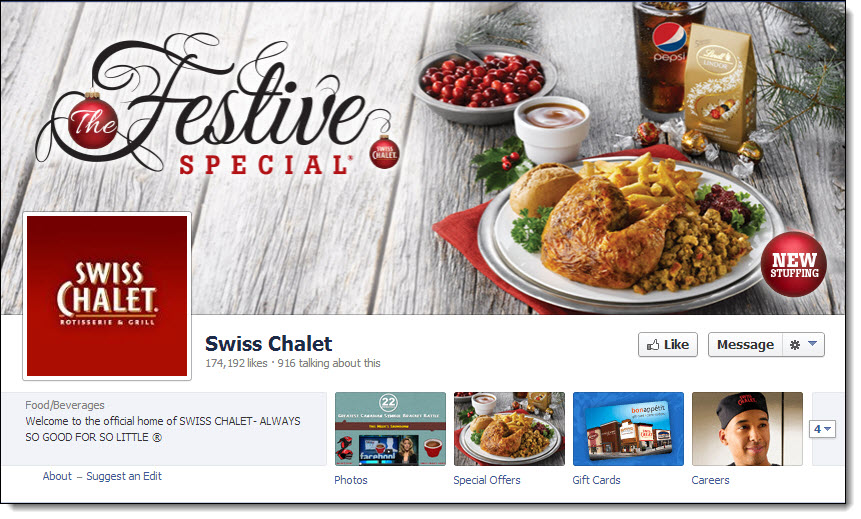This screenshot has height=519, width=861.
Task: Open the Photos app thumbnail
Action: point(390,429)
